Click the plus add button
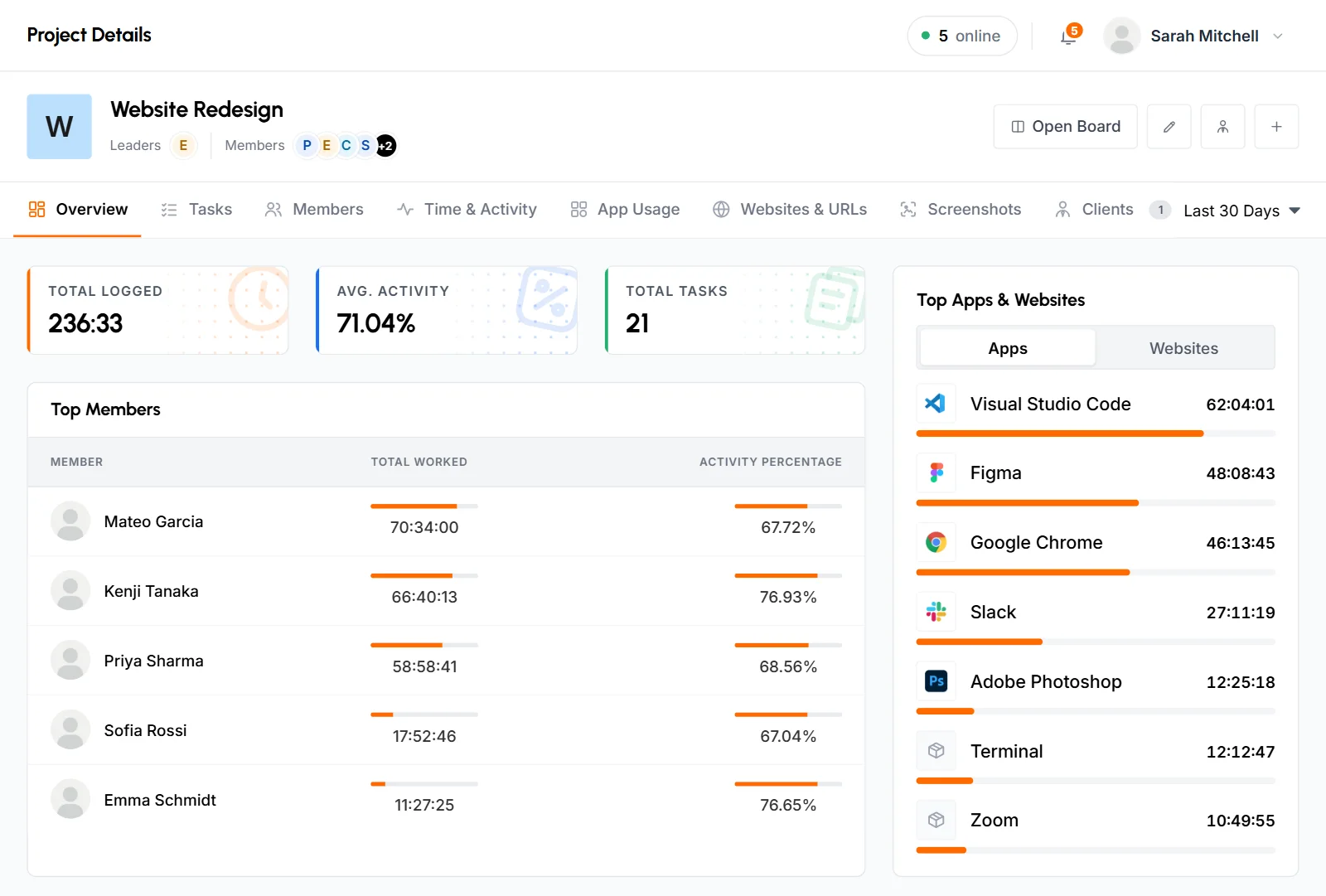The image size is (1326, 896). pyautogui.click(x=1276, y=127)
